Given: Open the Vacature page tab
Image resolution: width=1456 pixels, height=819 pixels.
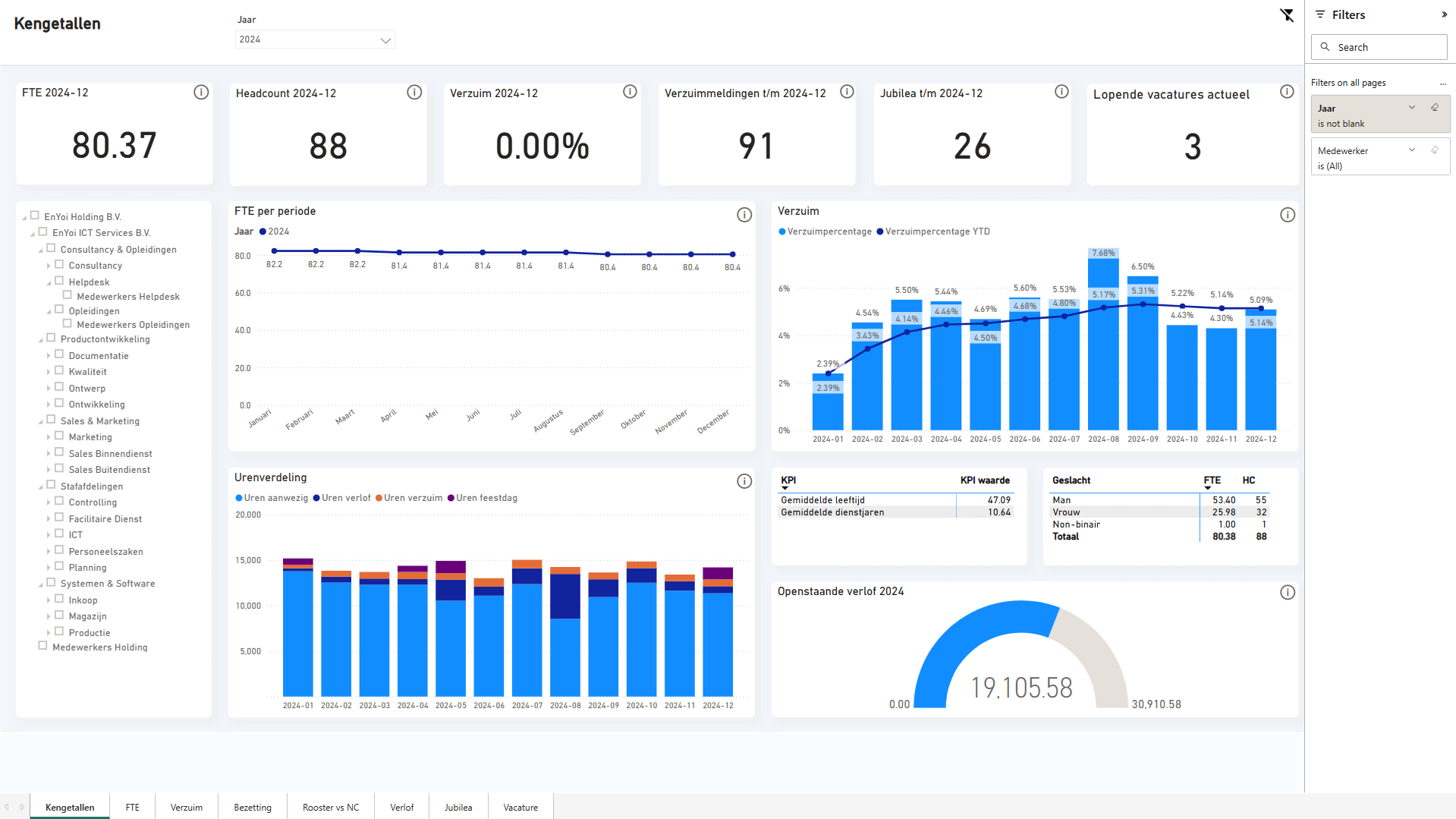Looking at the screenshot, I should click(x=520, y=807).
